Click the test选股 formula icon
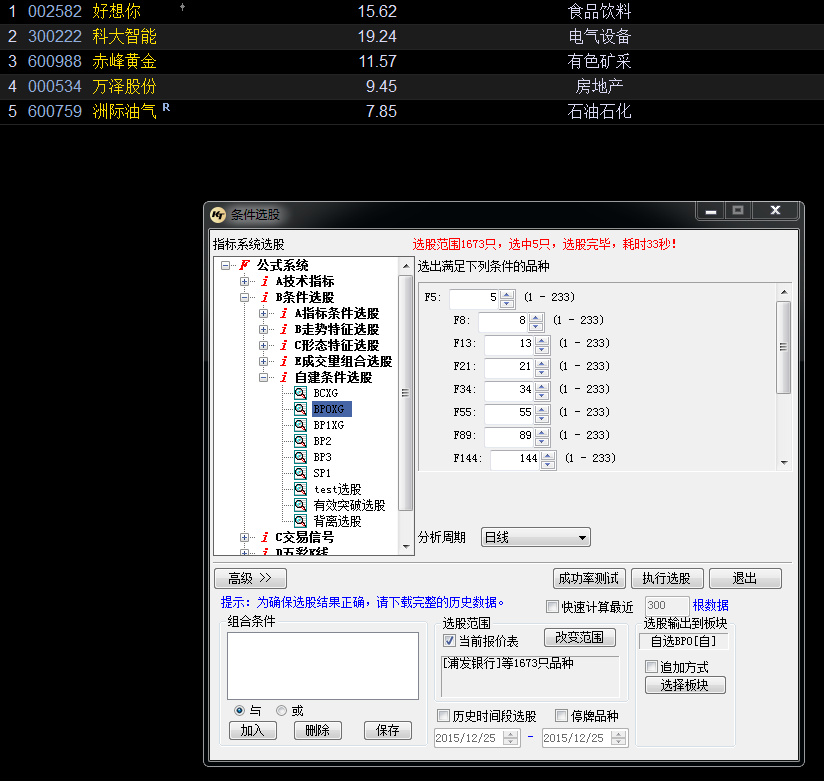Image resolution: width=824 pixels, height=781 pixels. (300, 489)
